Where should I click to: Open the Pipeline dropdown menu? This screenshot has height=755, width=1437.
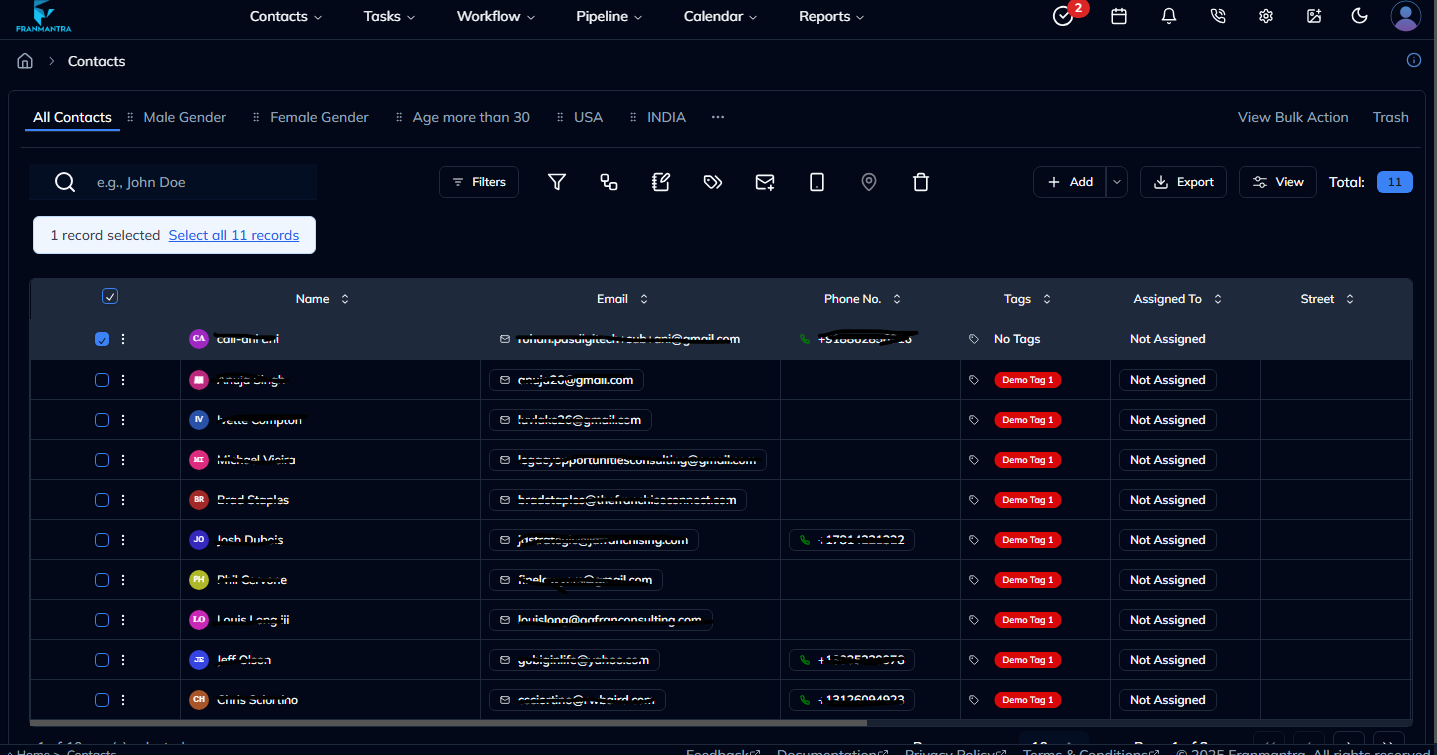[609, 16]
